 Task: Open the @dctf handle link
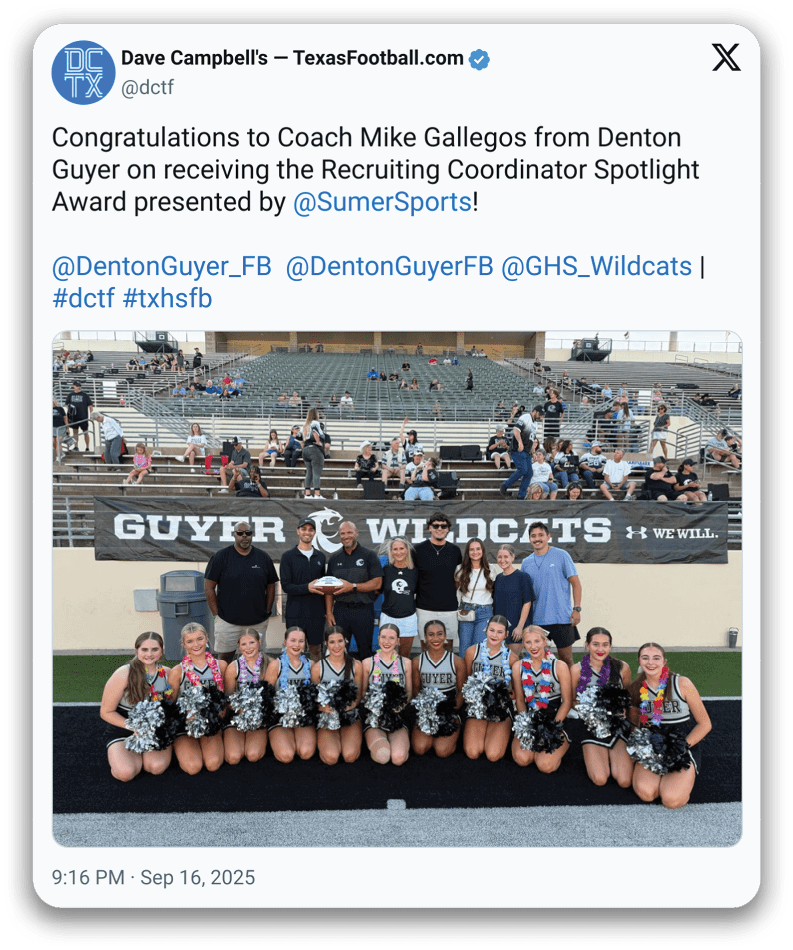(x=147, y=87)
